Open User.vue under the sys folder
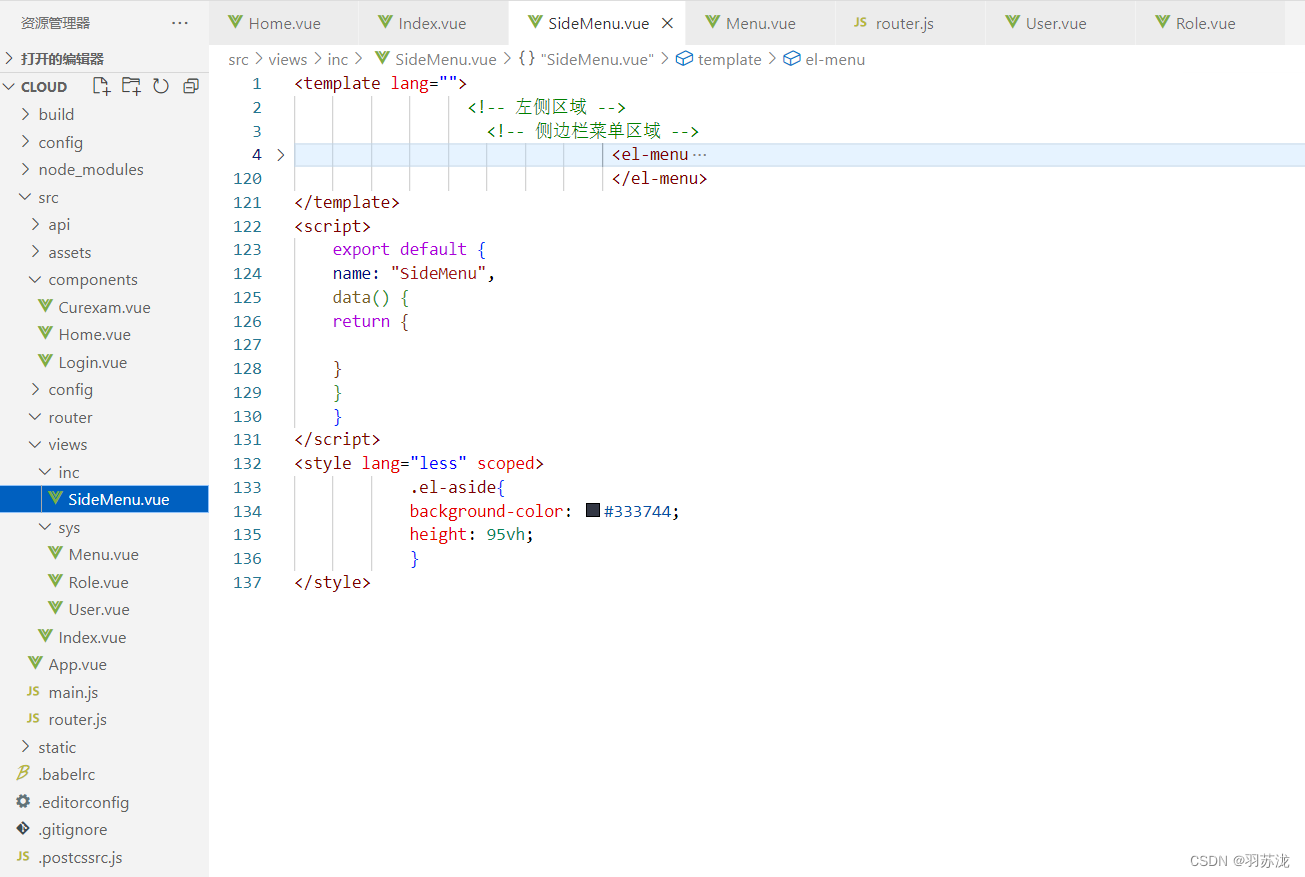This screenshot has height=877, width=1305. tap(104, 609)
